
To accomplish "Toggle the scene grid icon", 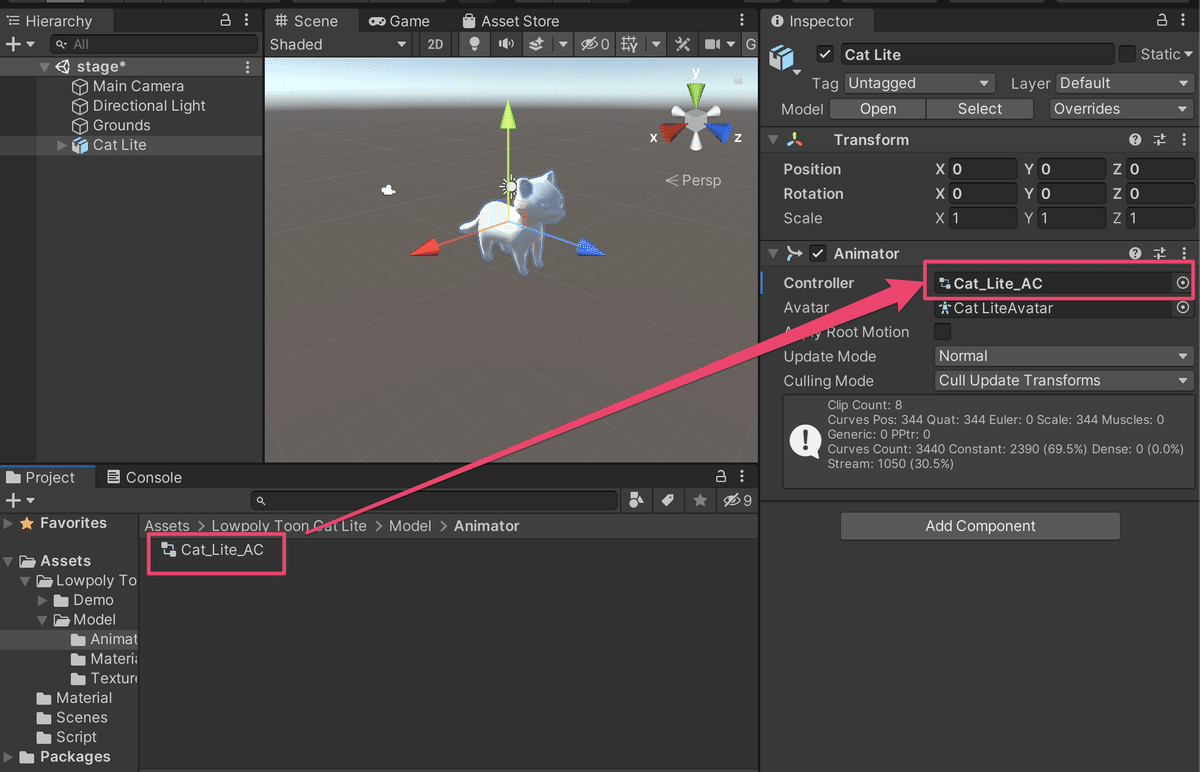I will click(x=630, y=44).
